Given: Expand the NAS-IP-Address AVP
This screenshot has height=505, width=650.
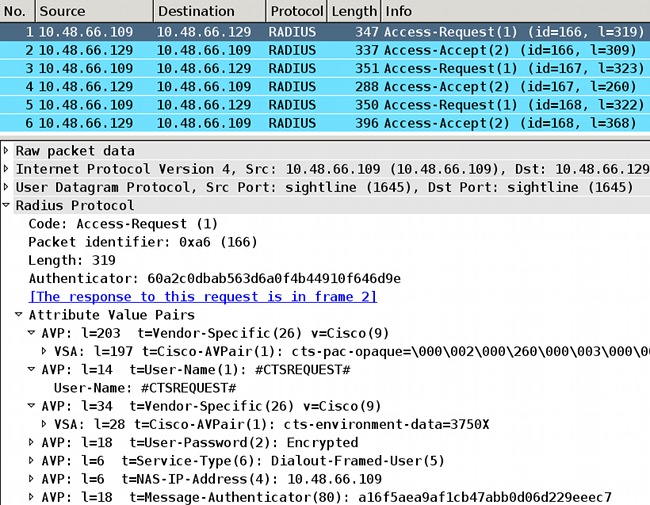Looking at the screenshot, I should (x=32, y=478).
